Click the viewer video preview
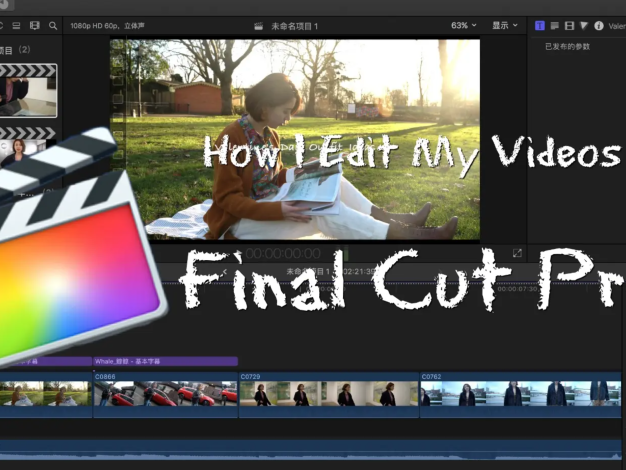 (295, 139)
